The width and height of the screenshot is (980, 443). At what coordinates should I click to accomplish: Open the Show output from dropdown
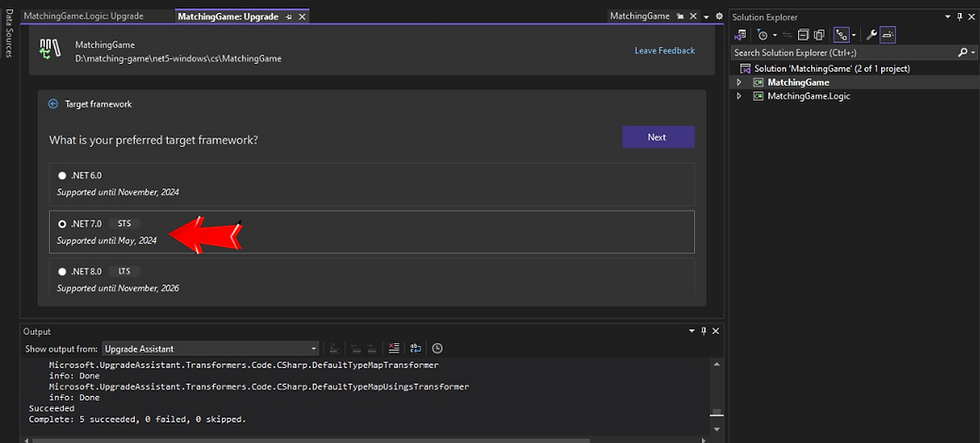coord(210,349)
